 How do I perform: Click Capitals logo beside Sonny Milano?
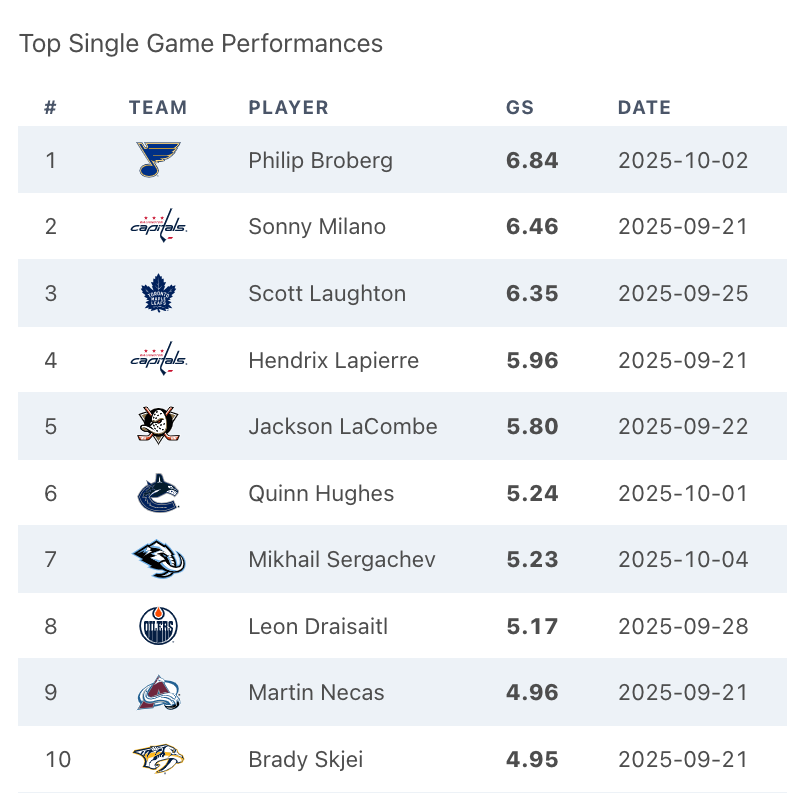[158, 226]
